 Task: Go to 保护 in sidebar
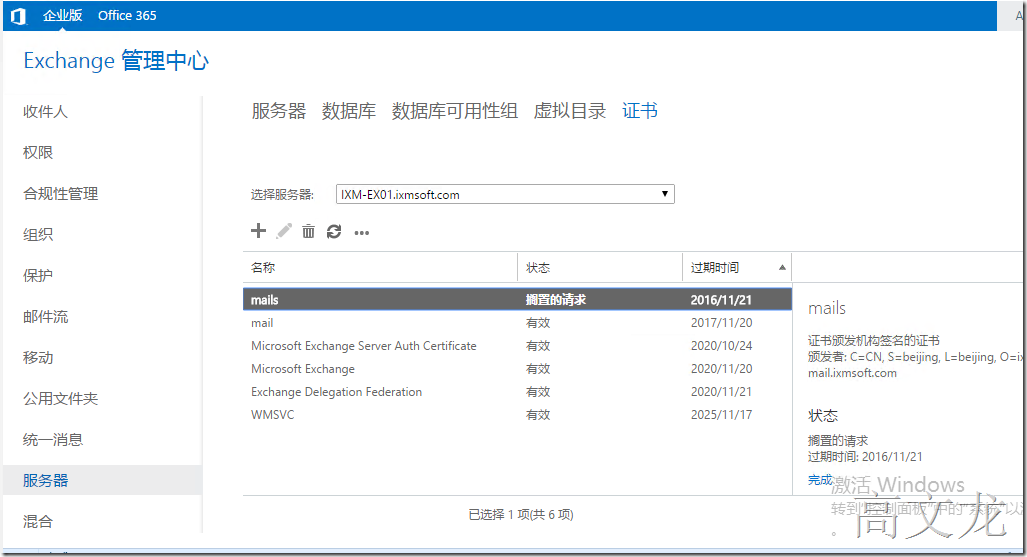(38, 276)
